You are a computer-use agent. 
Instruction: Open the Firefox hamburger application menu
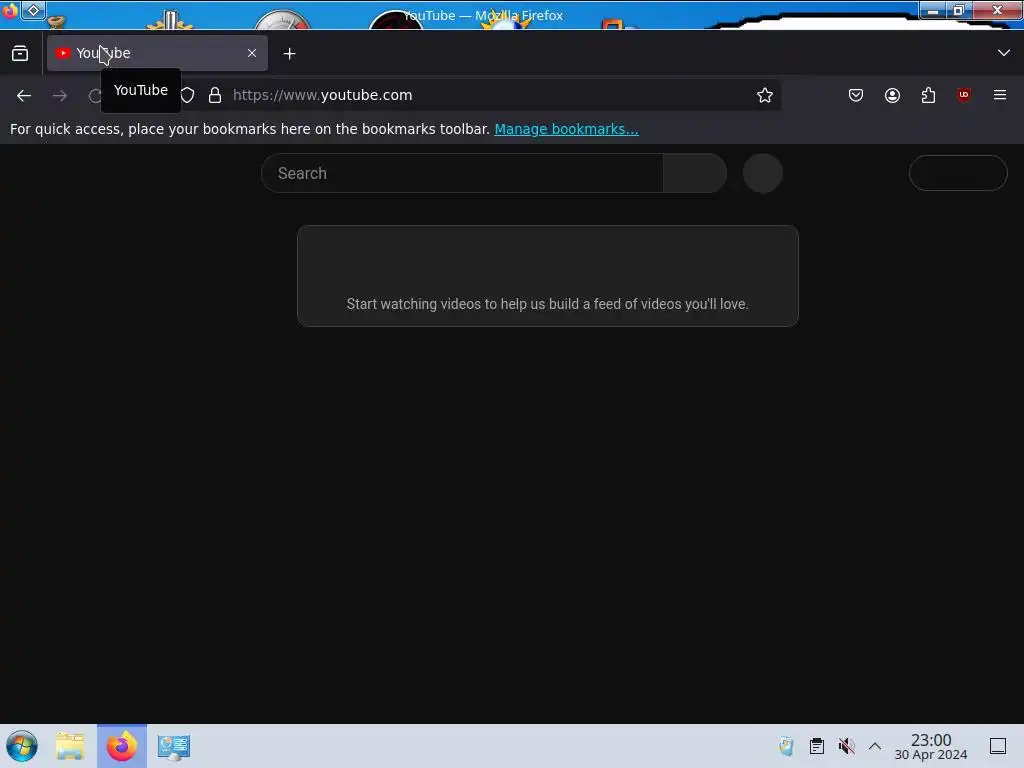(x=1000, y=95)
